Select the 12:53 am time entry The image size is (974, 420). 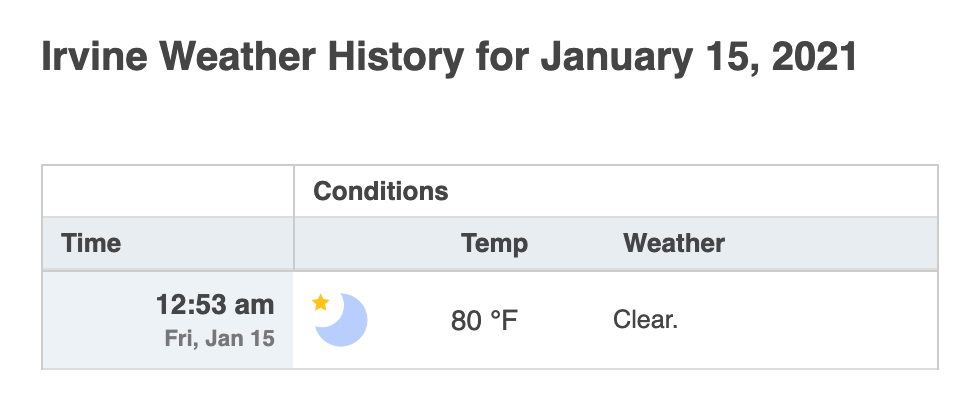tap(215, 305)
